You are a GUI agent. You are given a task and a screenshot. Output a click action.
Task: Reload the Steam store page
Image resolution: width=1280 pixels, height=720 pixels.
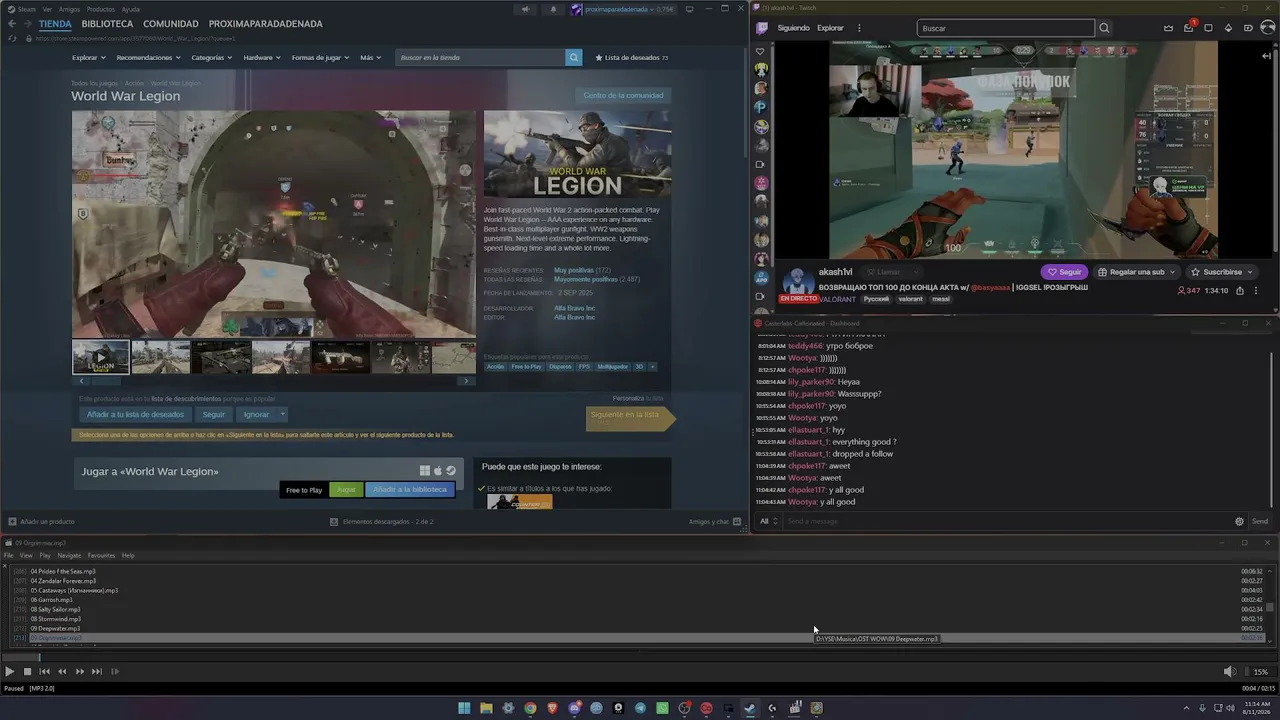(12, 38)
